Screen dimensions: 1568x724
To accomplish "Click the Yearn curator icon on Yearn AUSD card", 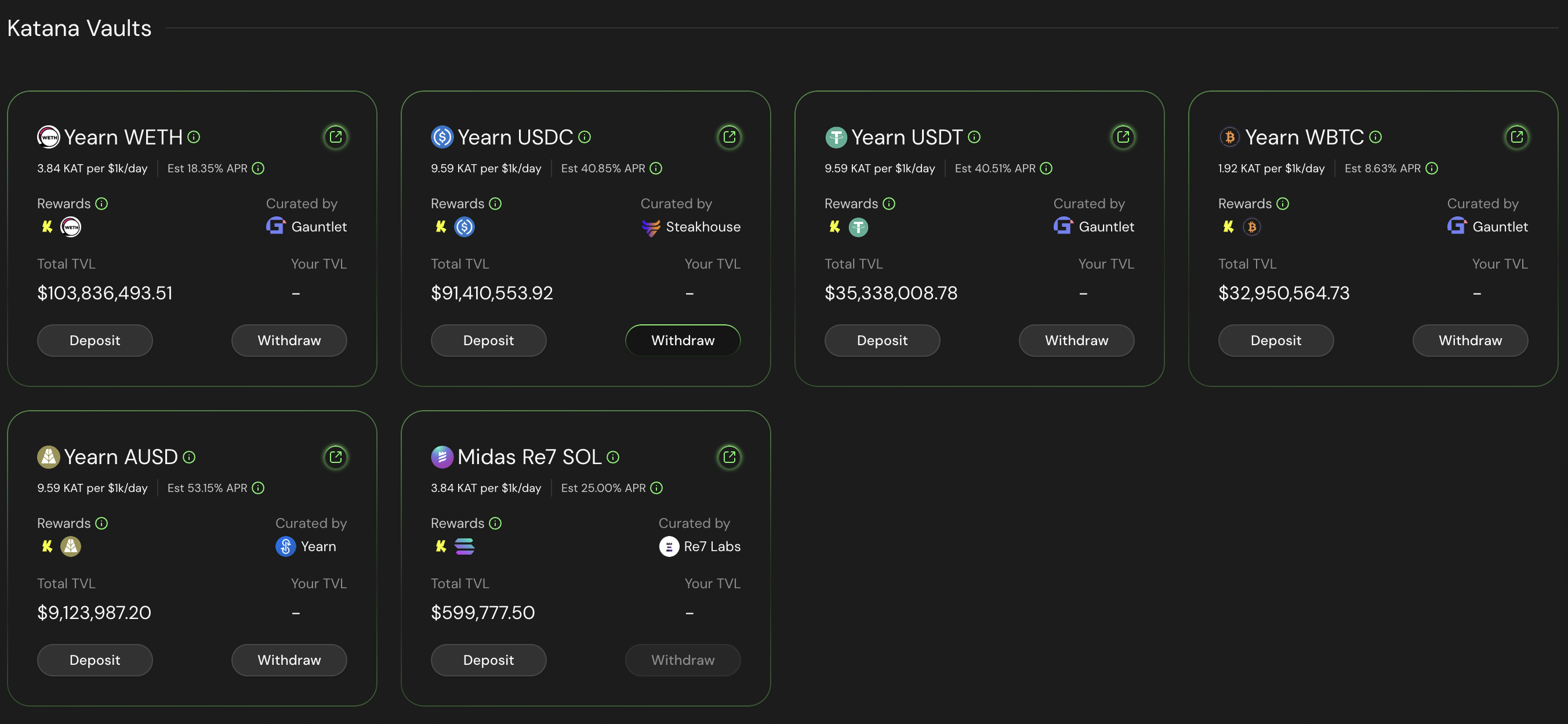I will coord(285,546).
